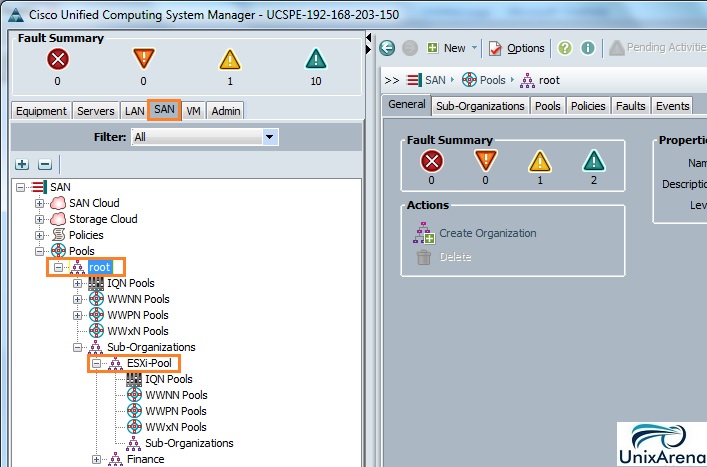Click the Expand All plus button
Image resolution: width=707 pixels, height=467 pixels.
point(22,164)
